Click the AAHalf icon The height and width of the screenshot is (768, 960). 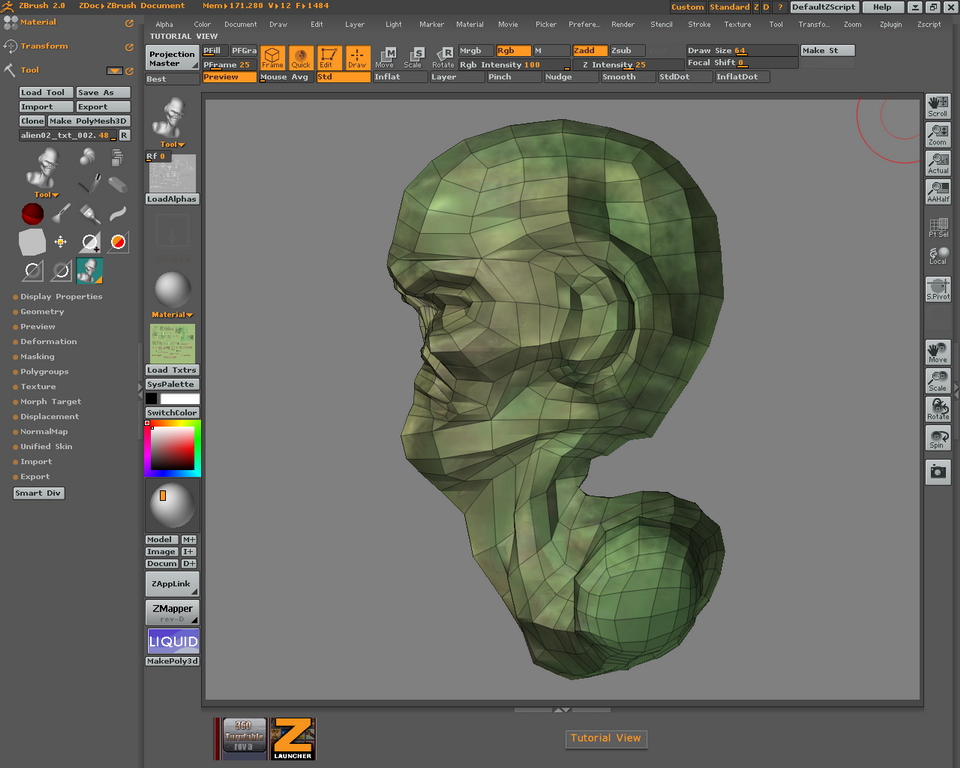pos(938,192)
